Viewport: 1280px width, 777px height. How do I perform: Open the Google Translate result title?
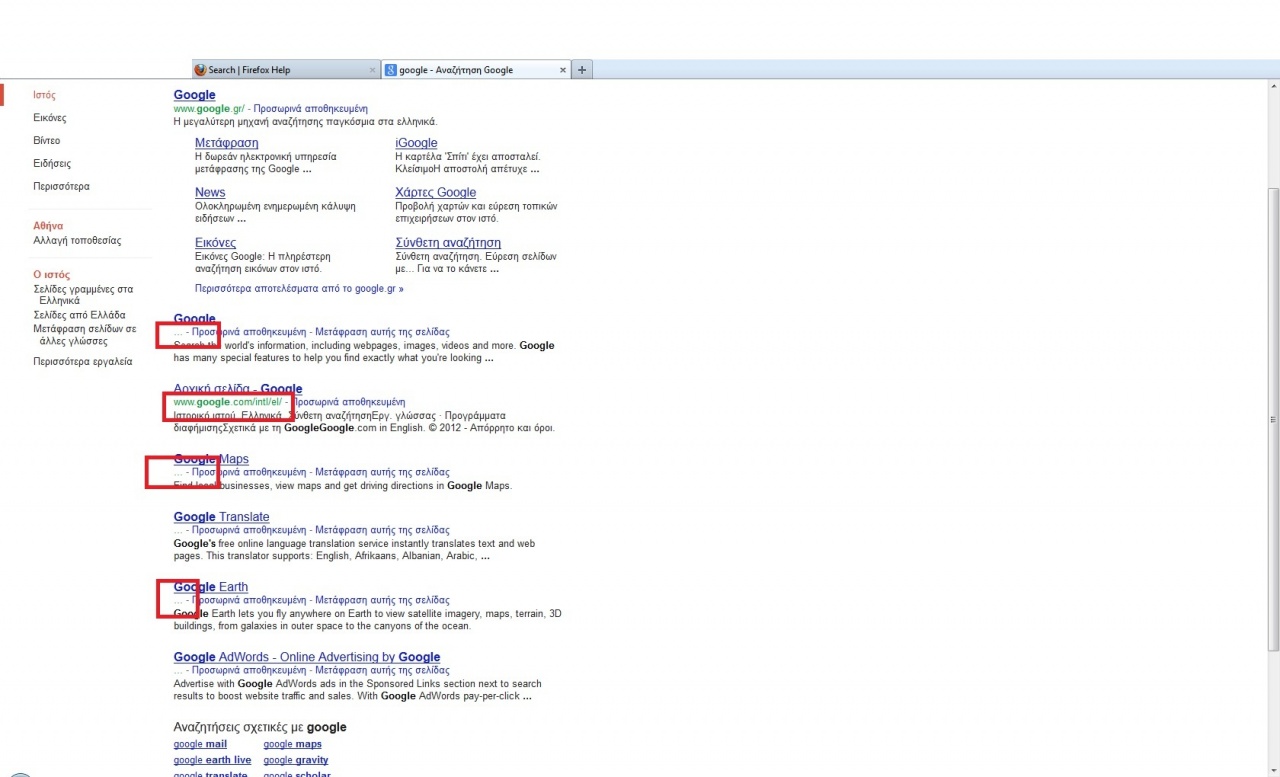point(221,517)
